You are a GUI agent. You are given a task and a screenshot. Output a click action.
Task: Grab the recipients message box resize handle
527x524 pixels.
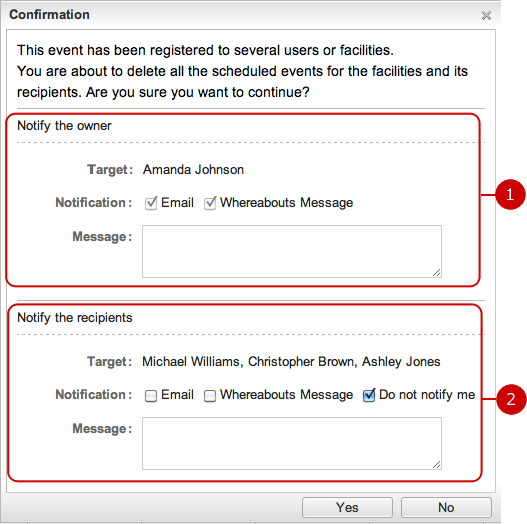[x=437, y=465]
